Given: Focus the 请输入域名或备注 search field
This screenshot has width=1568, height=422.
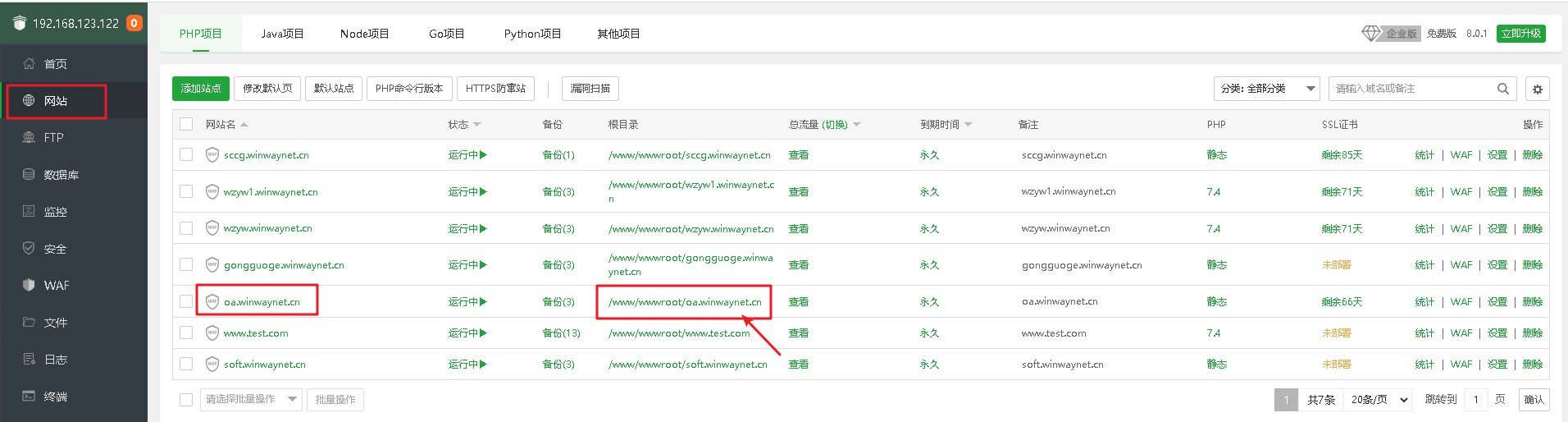Looking at the screenshot, I should [x=1411, y=89].
